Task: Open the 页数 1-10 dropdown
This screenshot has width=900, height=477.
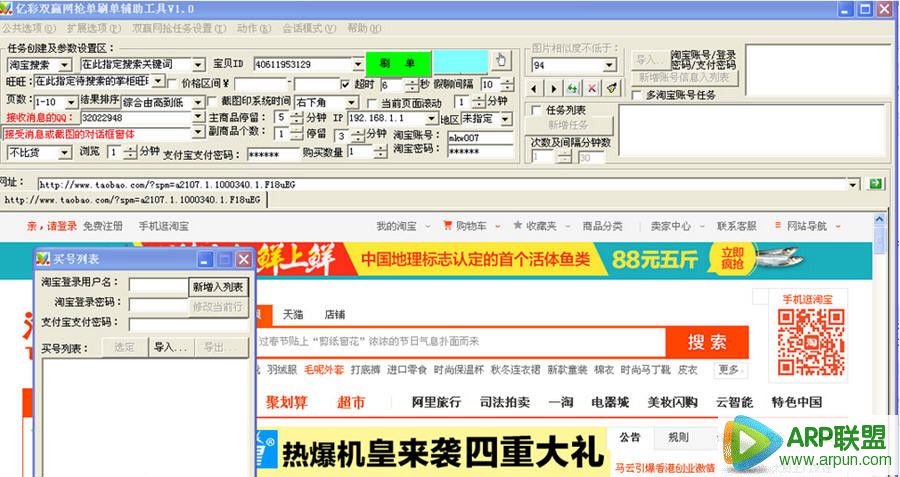Action: tap(71, 103)
